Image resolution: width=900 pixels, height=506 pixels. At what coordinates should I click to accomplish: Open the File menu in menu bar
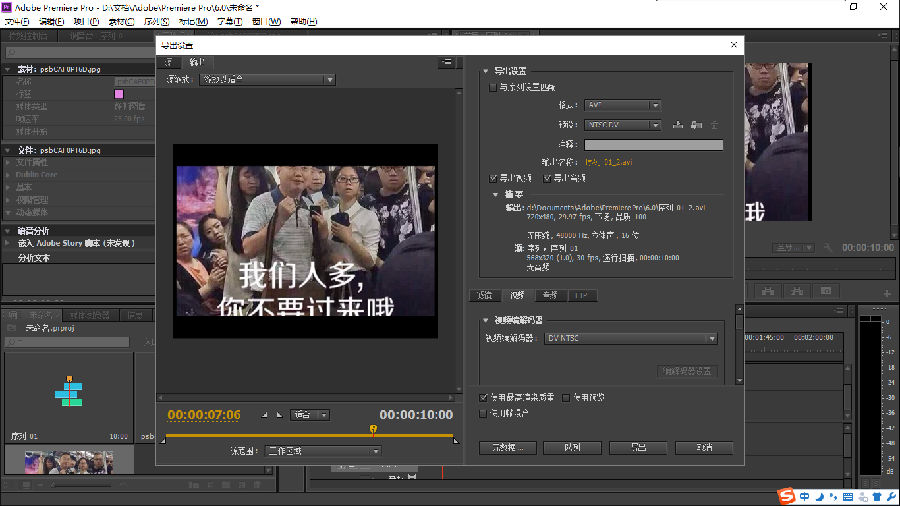pyautogui.click(x=18, y=20)
